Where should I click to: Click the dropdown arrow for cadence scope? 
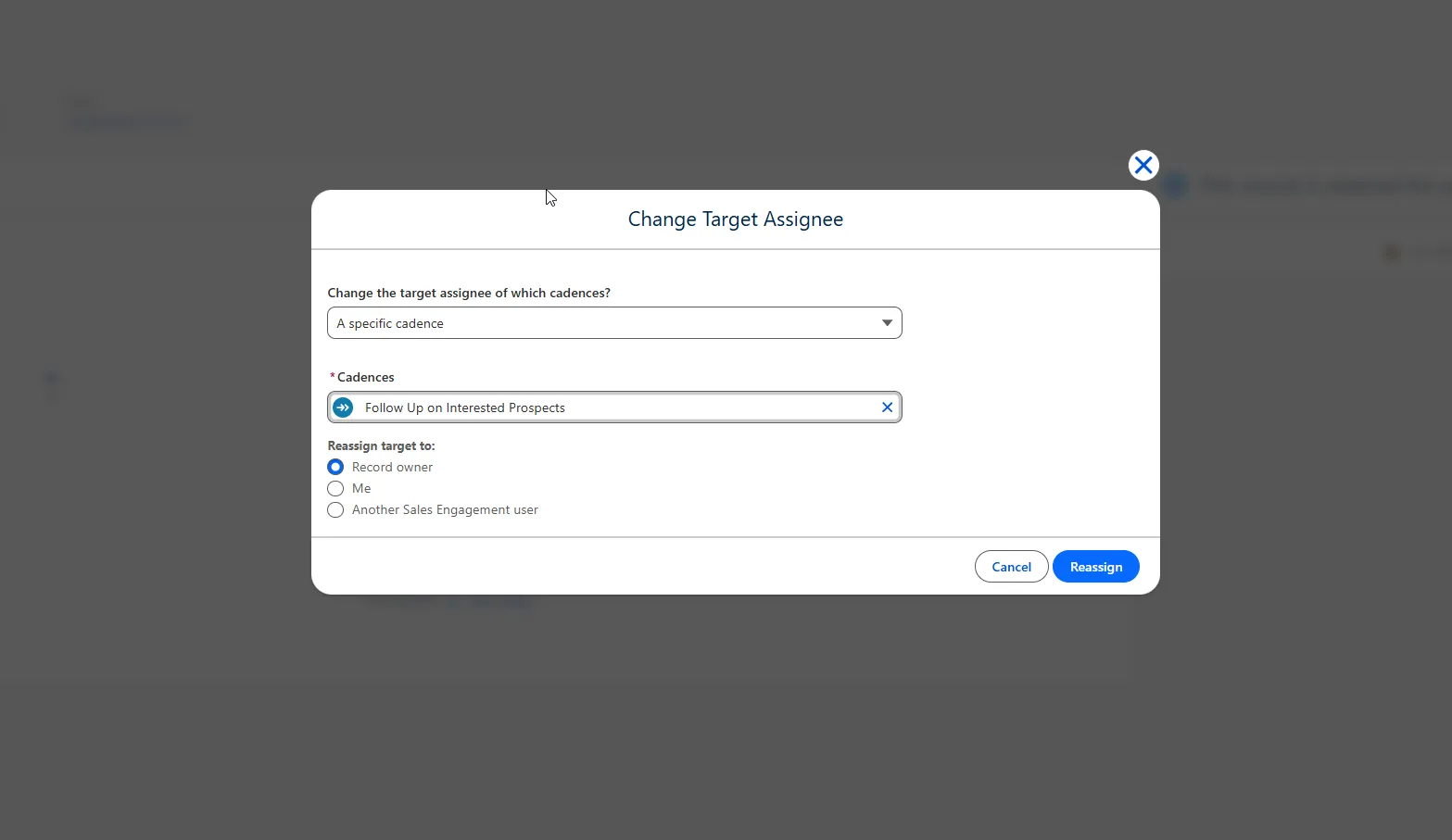(x=887, y=323)
